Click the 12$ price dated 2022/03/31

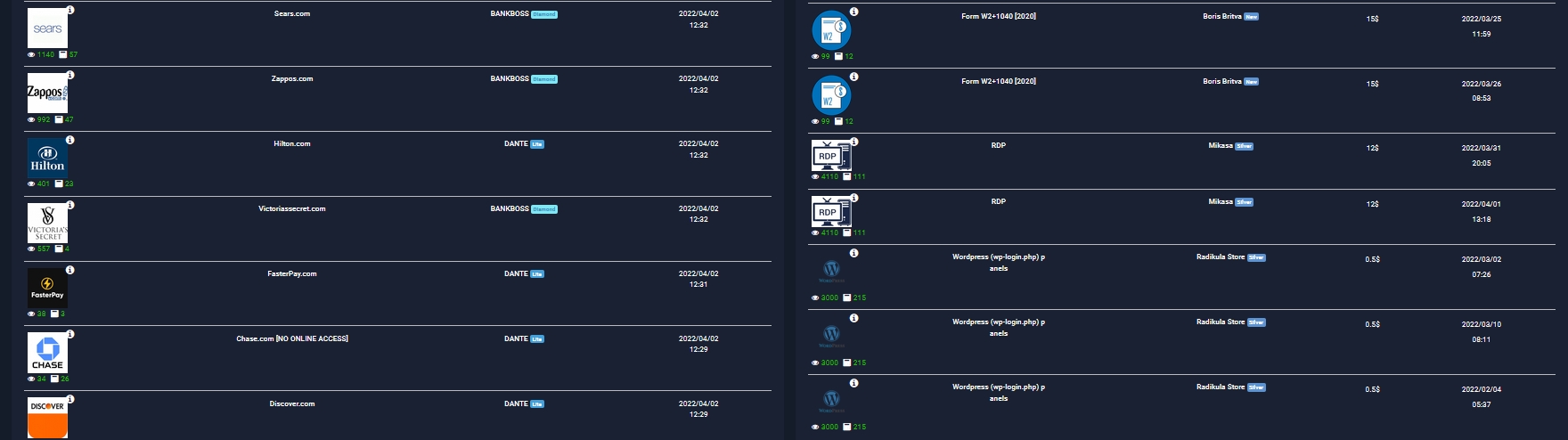coord(1373,148)
